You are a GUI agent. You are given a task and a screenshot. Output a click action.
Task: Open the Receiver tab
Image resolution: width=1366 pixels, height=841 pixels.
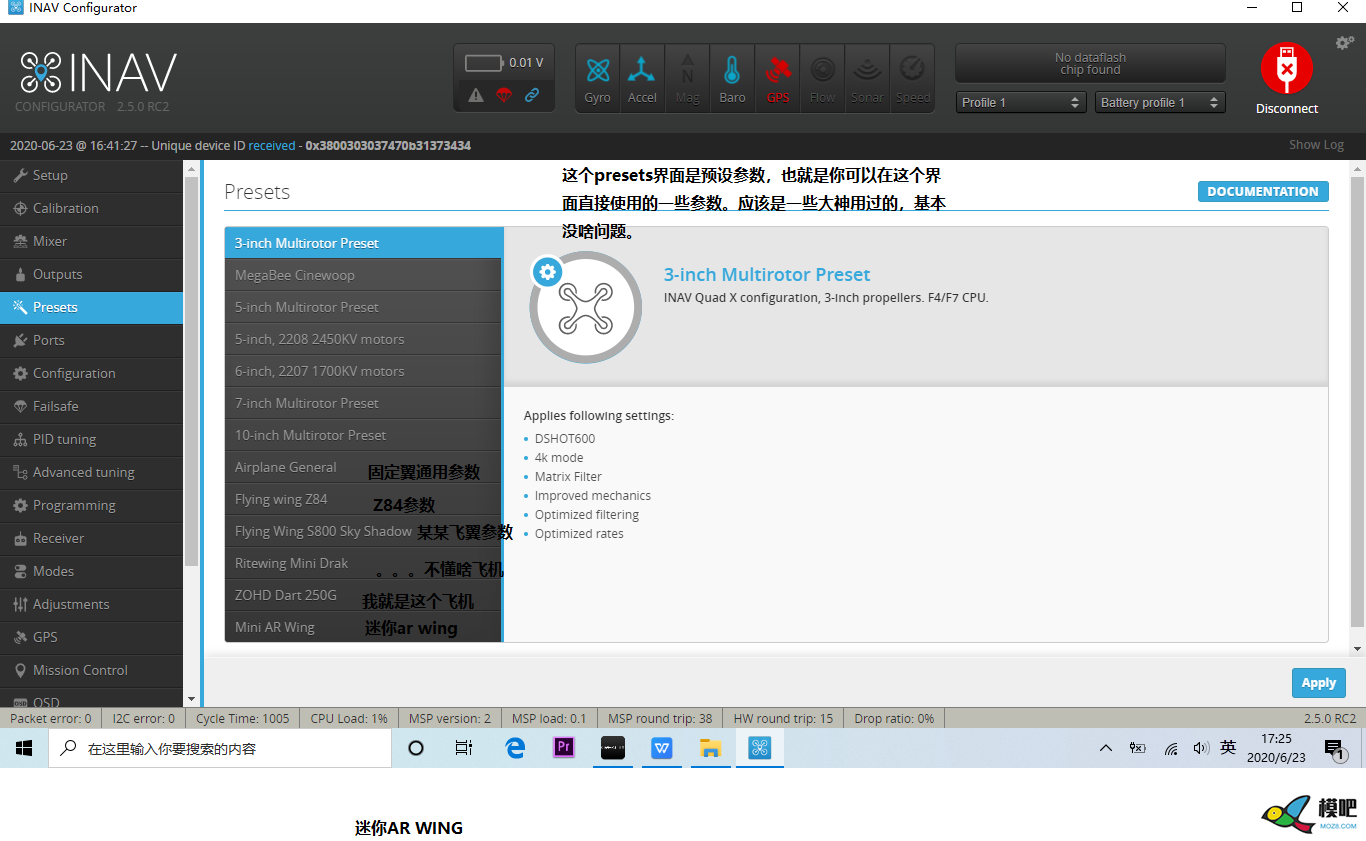[91, 538]
